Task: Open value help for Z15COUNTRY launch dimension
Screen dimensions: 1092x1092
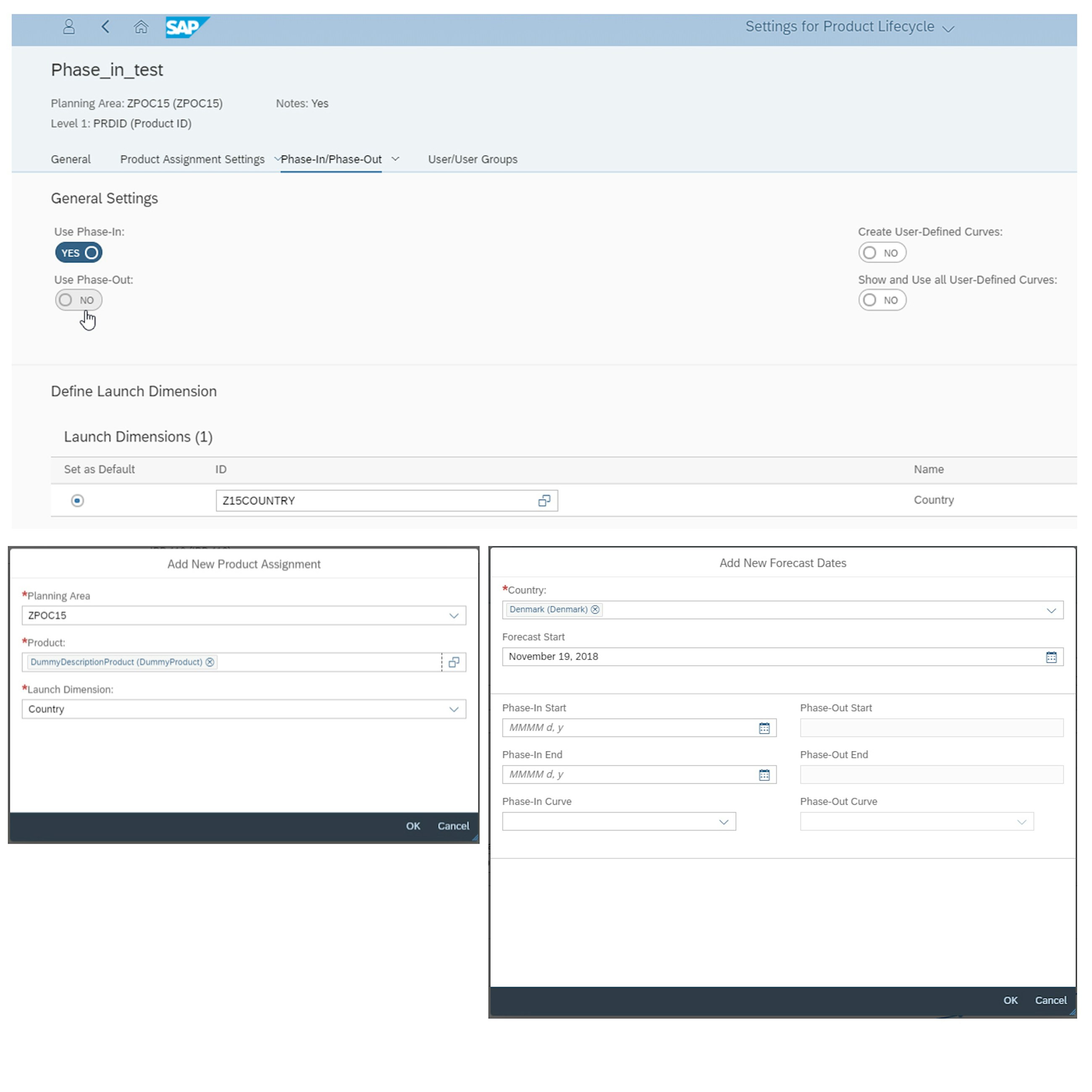Action: 544,500
